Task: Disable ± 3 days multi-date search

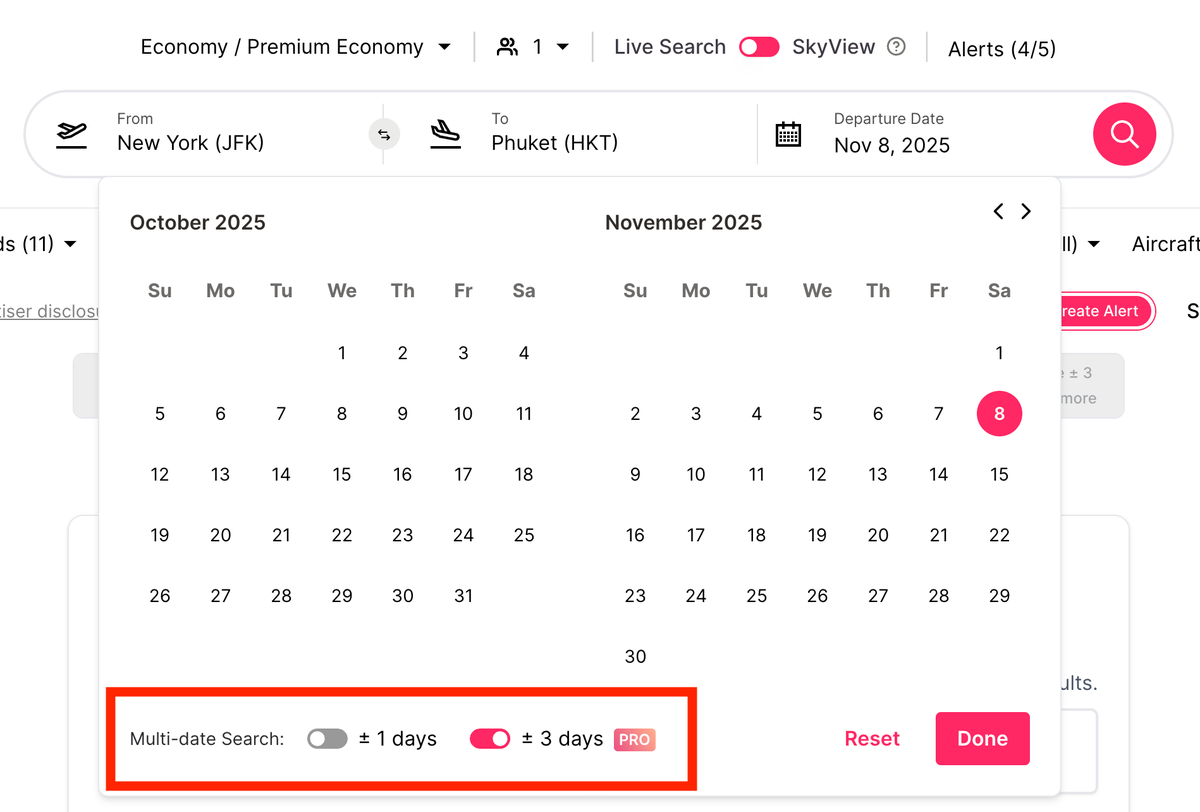Action: (490, 739)
